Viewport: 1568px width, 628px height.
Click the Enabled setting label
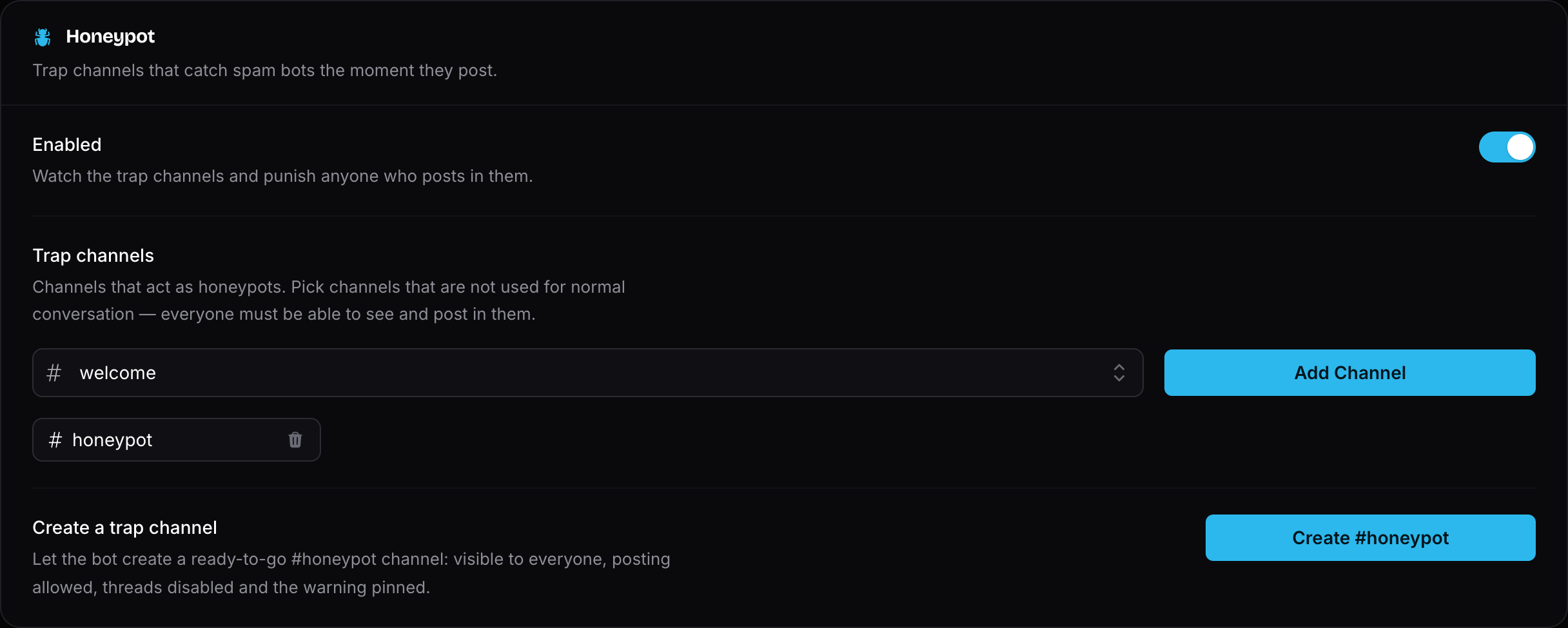[67, 144]
